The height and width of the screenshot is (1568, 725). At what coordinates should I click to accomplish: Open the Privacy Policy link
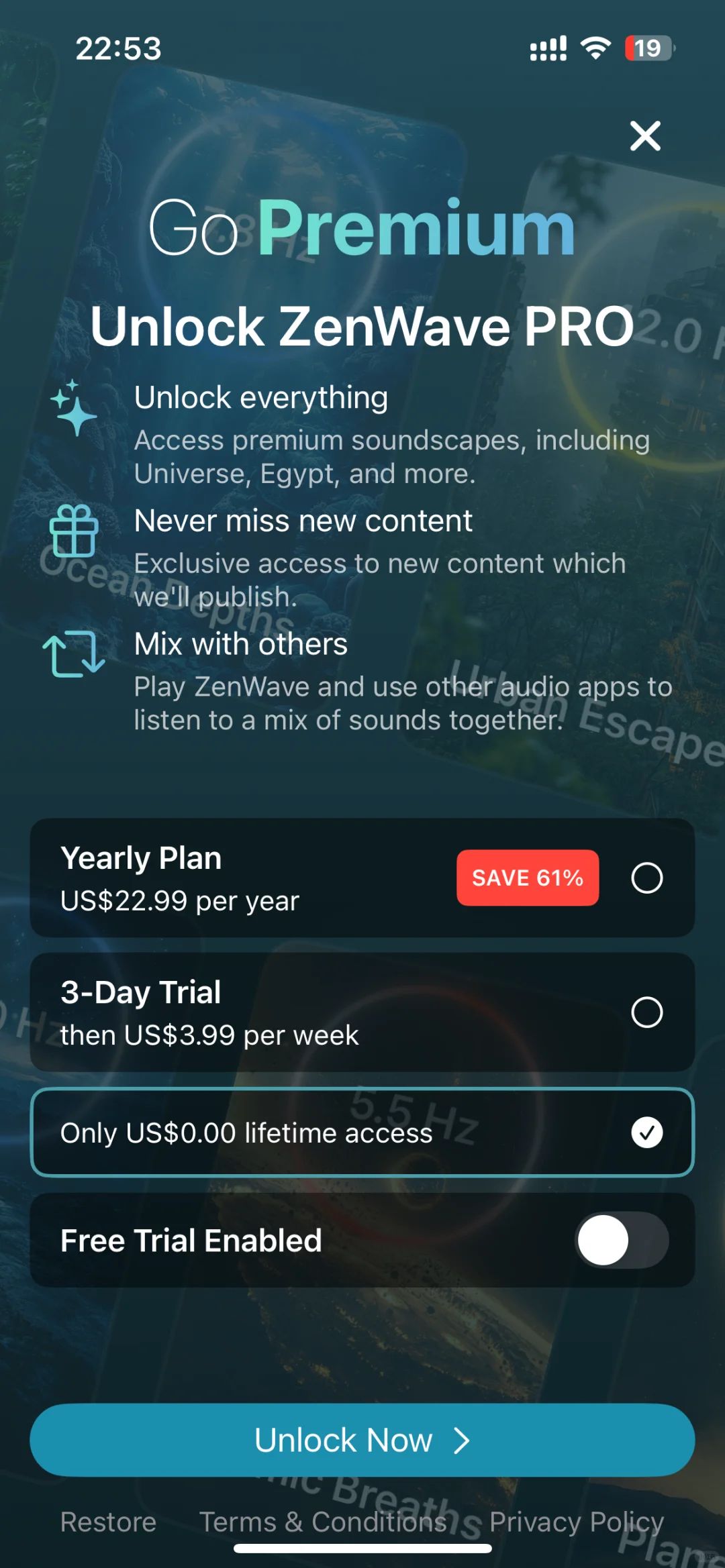[x=577, y=1522]
